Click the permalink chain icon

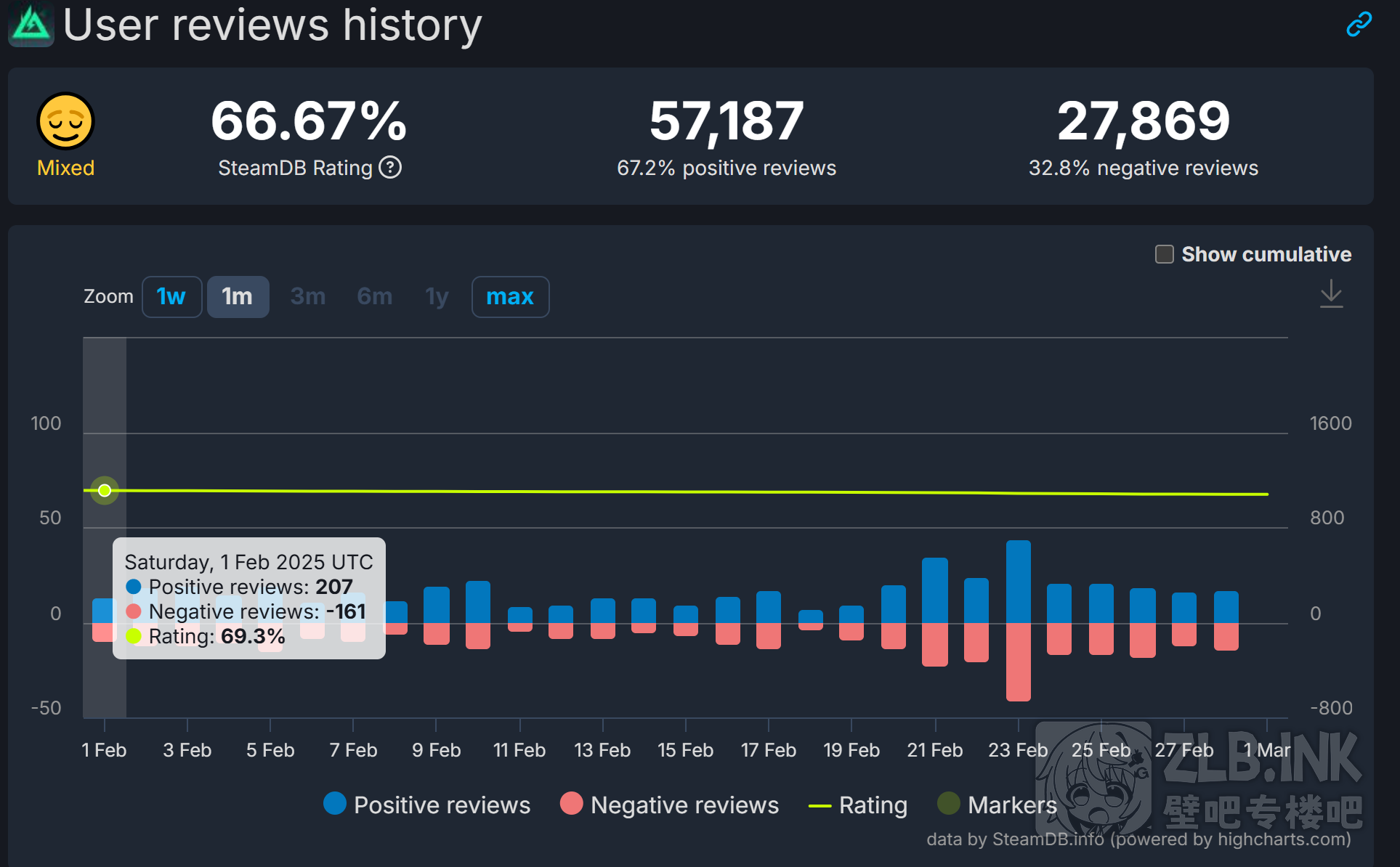[x=1359, y=24]
